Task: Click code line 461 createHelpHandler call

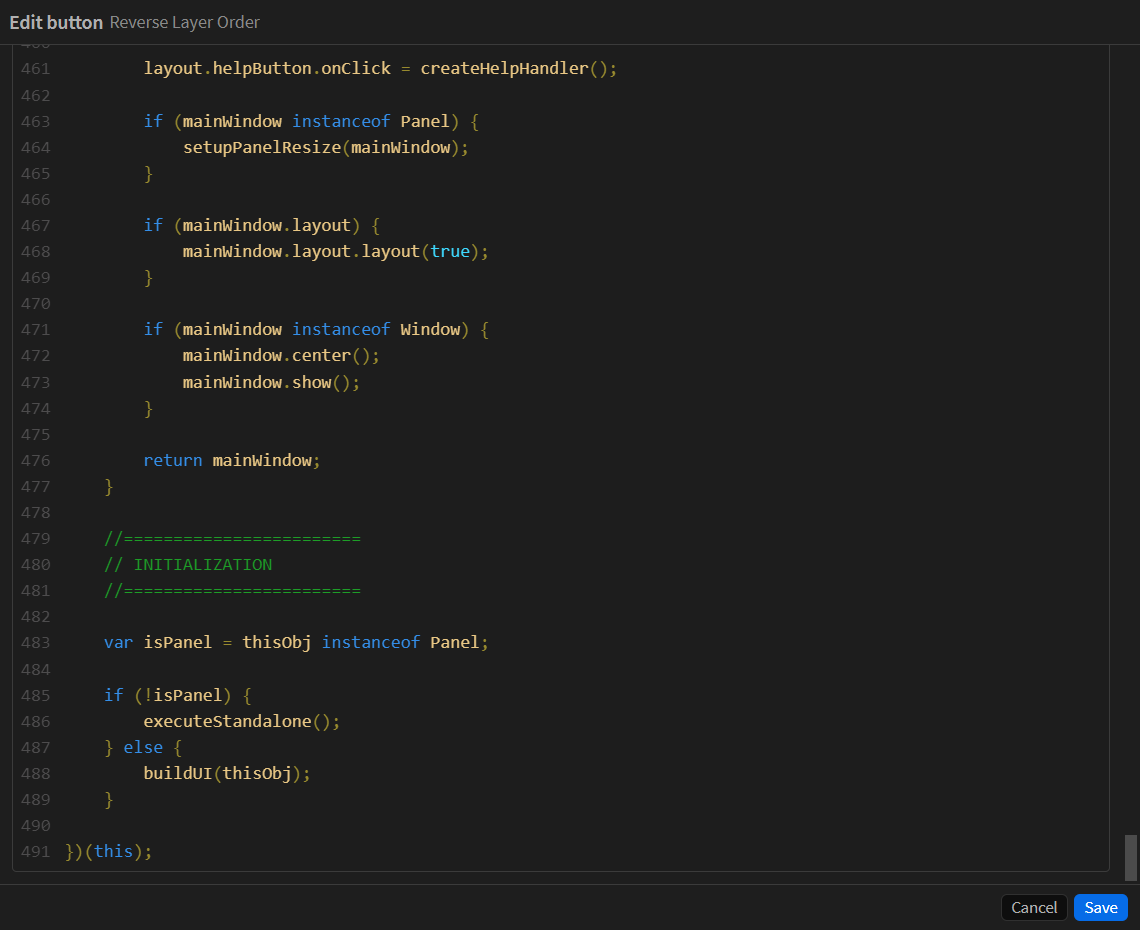Action: [518, 68]
